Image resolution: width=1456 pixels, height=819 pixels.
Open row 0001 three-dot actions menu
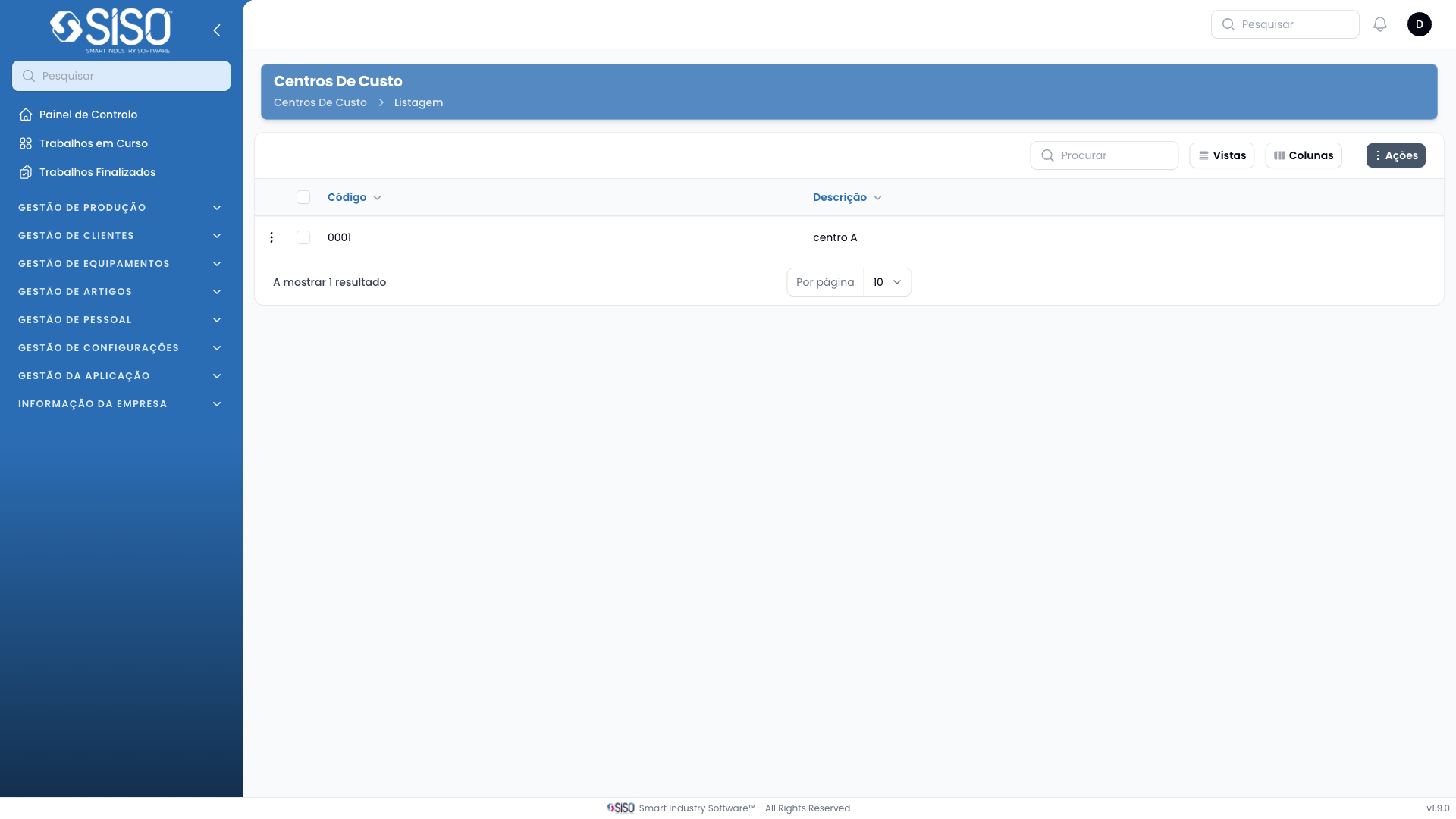pyautogui.click(x=271, y=237)
